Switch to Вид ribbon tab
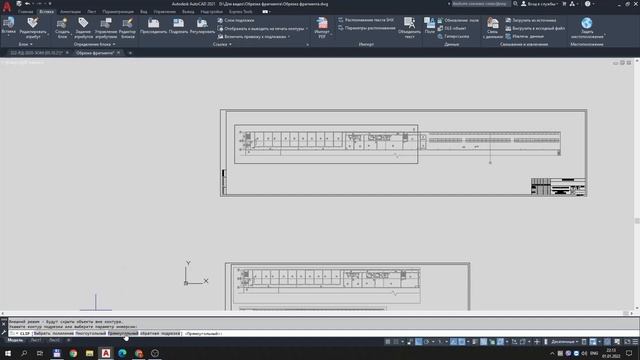The height and width of the screenshot is (360, 640). coord(144,12)
